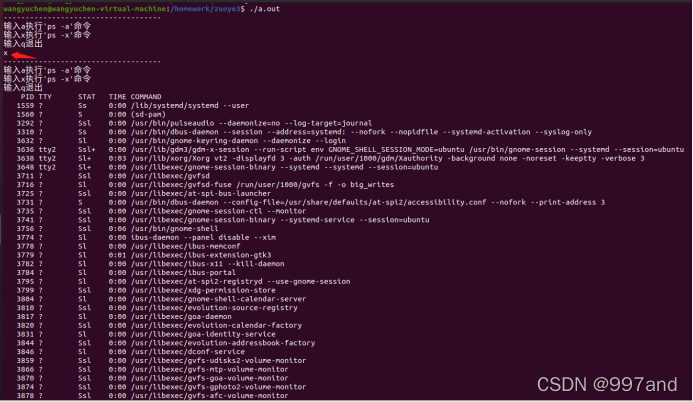Select the ibus-memconf process line
Image resolution: width=693 pixels, height=402 pixels.
tap(128, 247)
